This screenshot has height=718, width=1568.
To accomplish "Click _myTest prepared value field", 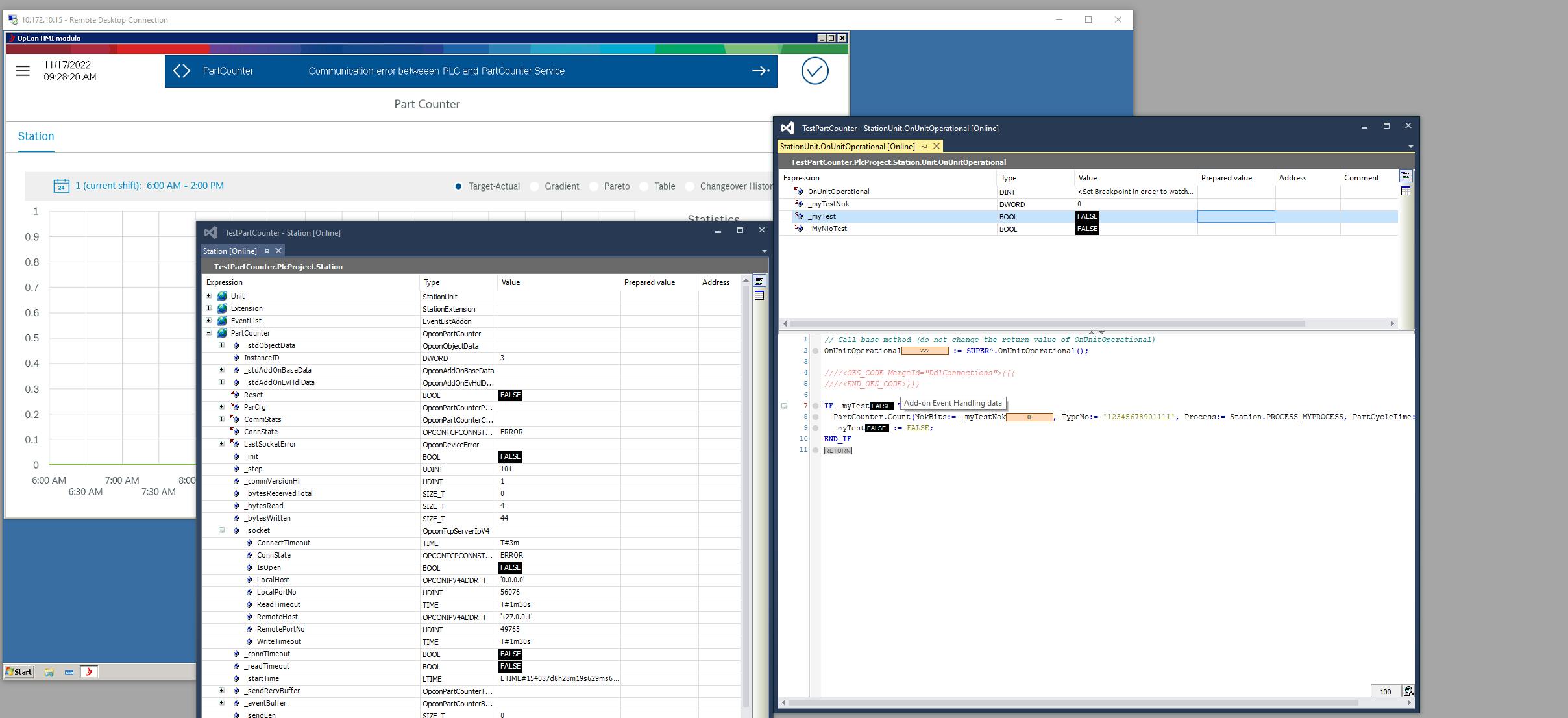I will click(1236, 217).
